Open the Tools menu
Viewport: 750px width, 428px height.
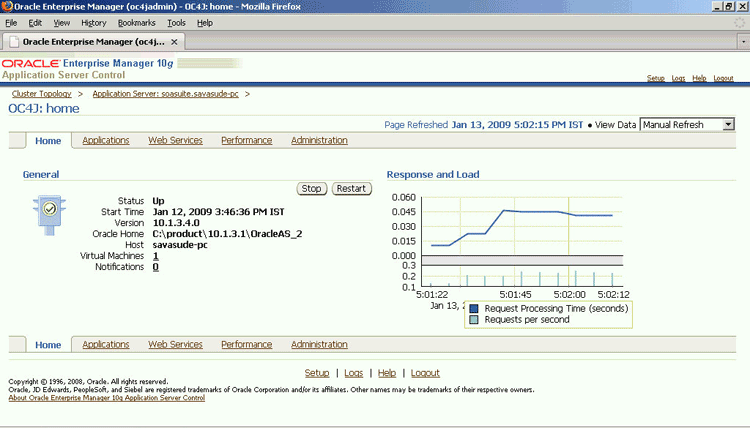[x=176, y=23]
